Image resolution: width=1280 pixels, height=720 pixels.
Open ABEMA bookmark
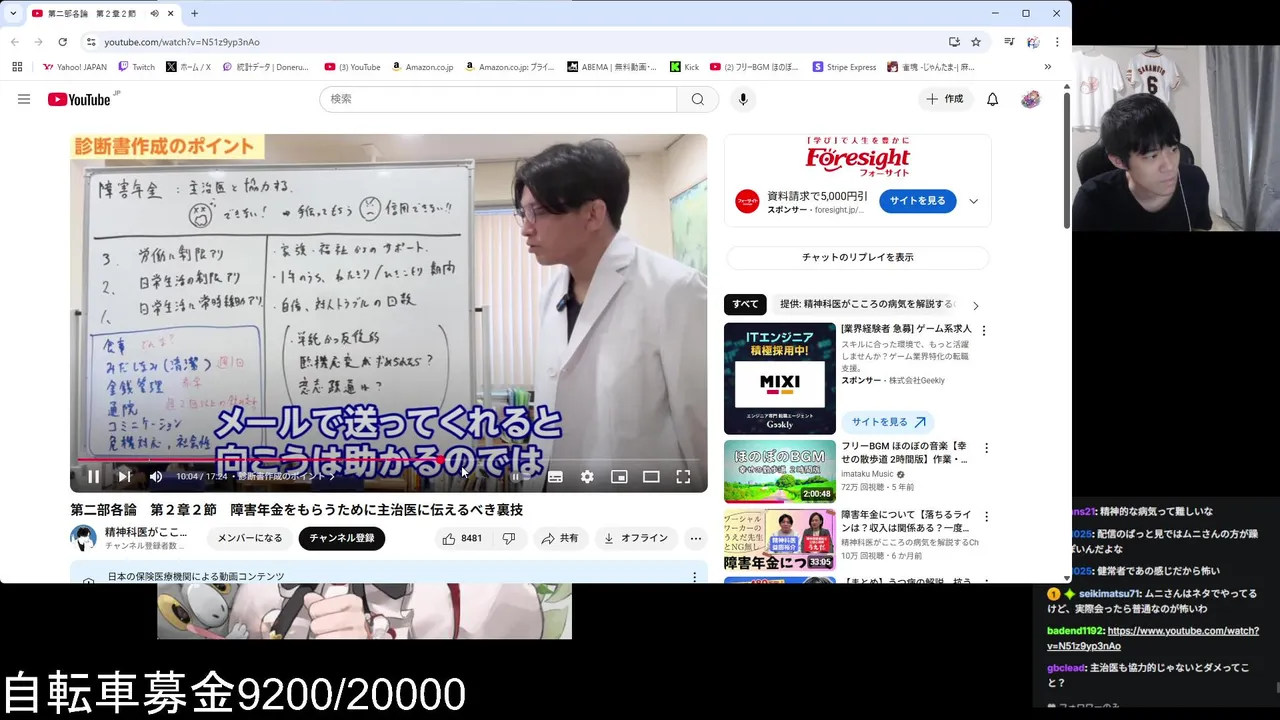pyautogui.click(x=612, y=67)
